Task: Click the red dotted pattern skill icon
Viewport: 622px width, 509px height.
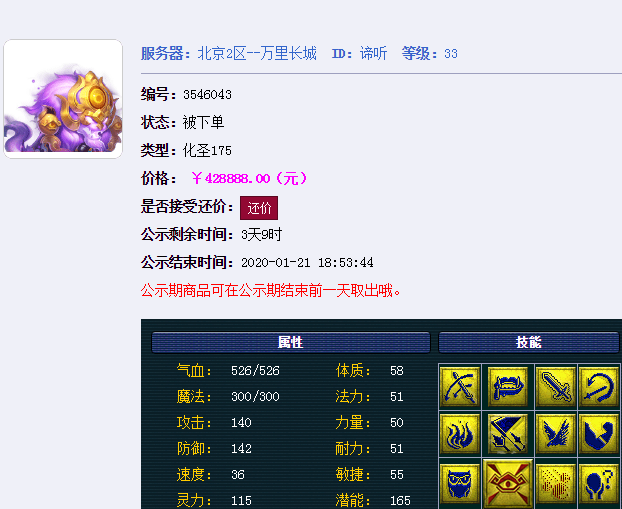Action: coord(556,483)
